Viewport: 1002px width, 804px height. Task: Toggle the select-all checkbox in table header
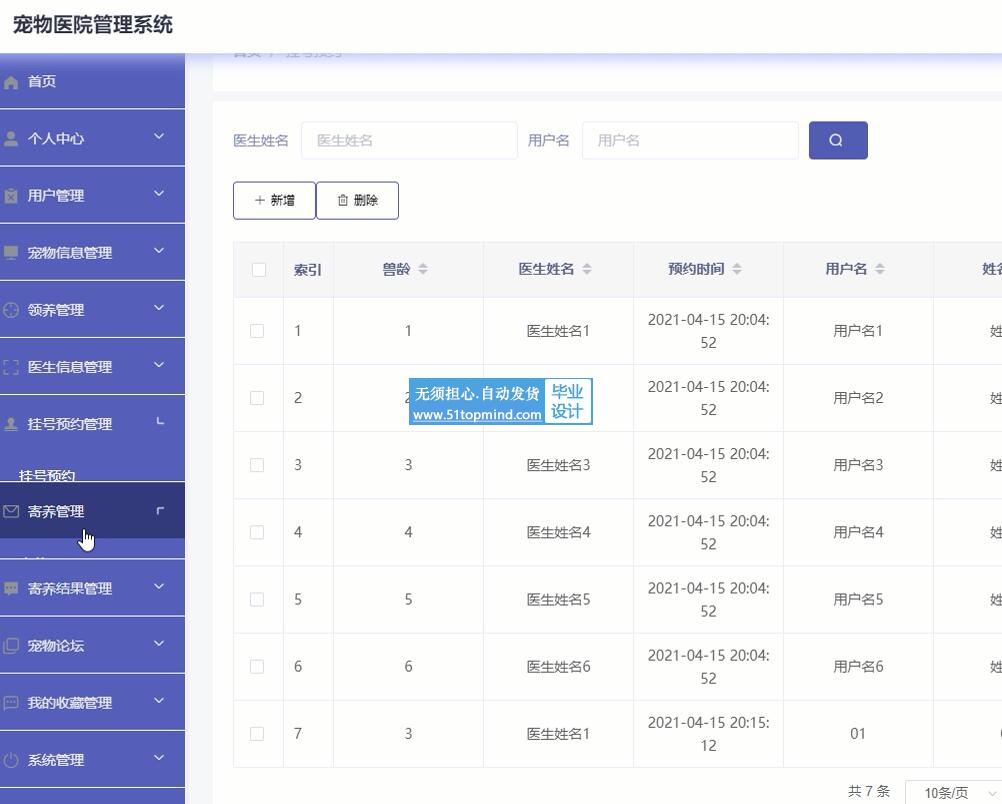point(259,269)
